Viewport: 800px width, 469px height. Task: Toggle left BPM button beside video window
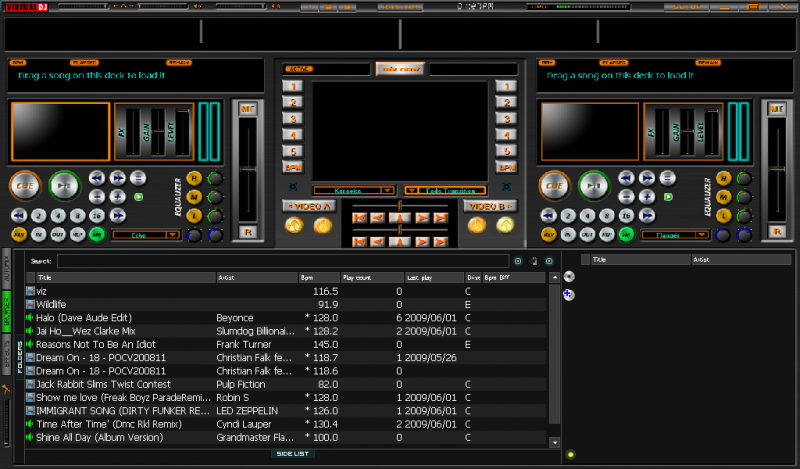[x=293, y=167]
